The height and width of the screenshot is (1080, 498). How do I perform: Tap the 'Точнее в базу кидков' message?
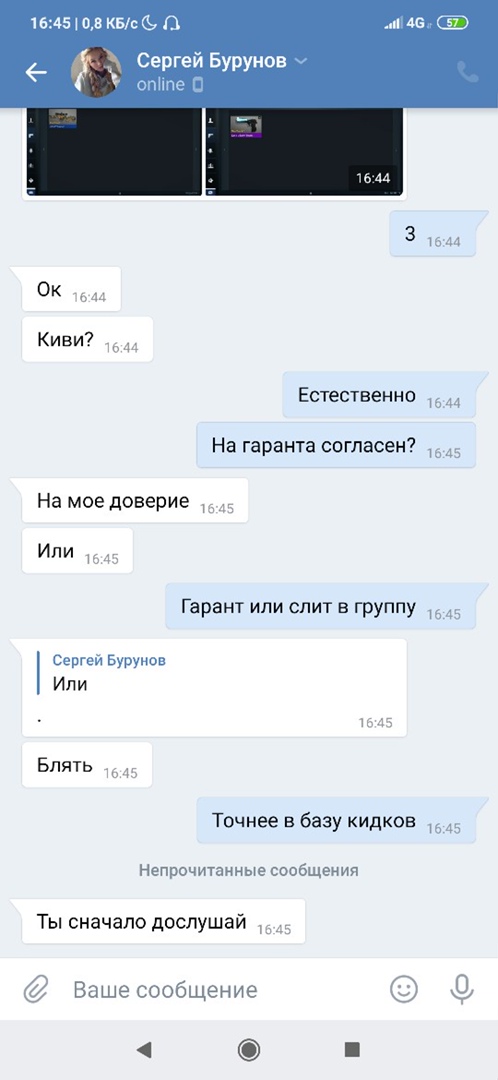(x=336, y=820)
